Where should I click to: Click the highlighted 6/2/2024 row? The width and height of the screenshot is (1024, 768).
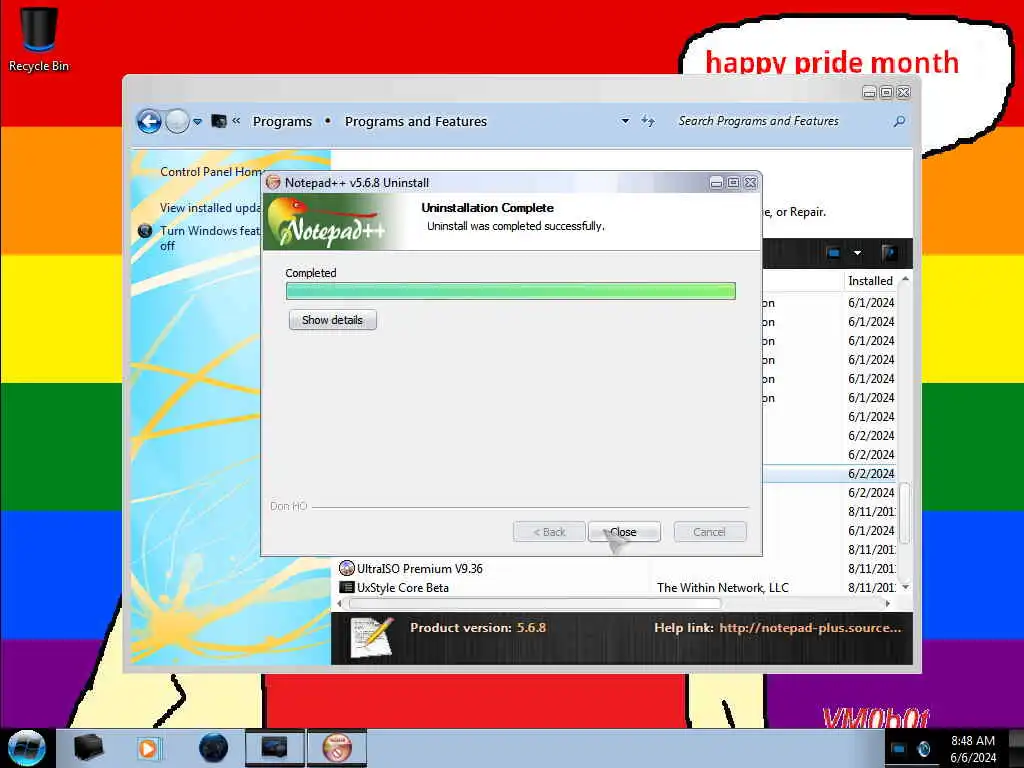point(829,473)
